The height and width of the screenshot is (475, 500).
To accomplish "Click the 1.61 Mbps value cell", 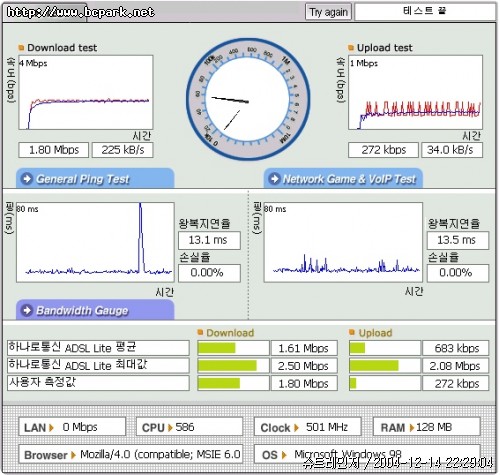I will (x=304, y=348).
